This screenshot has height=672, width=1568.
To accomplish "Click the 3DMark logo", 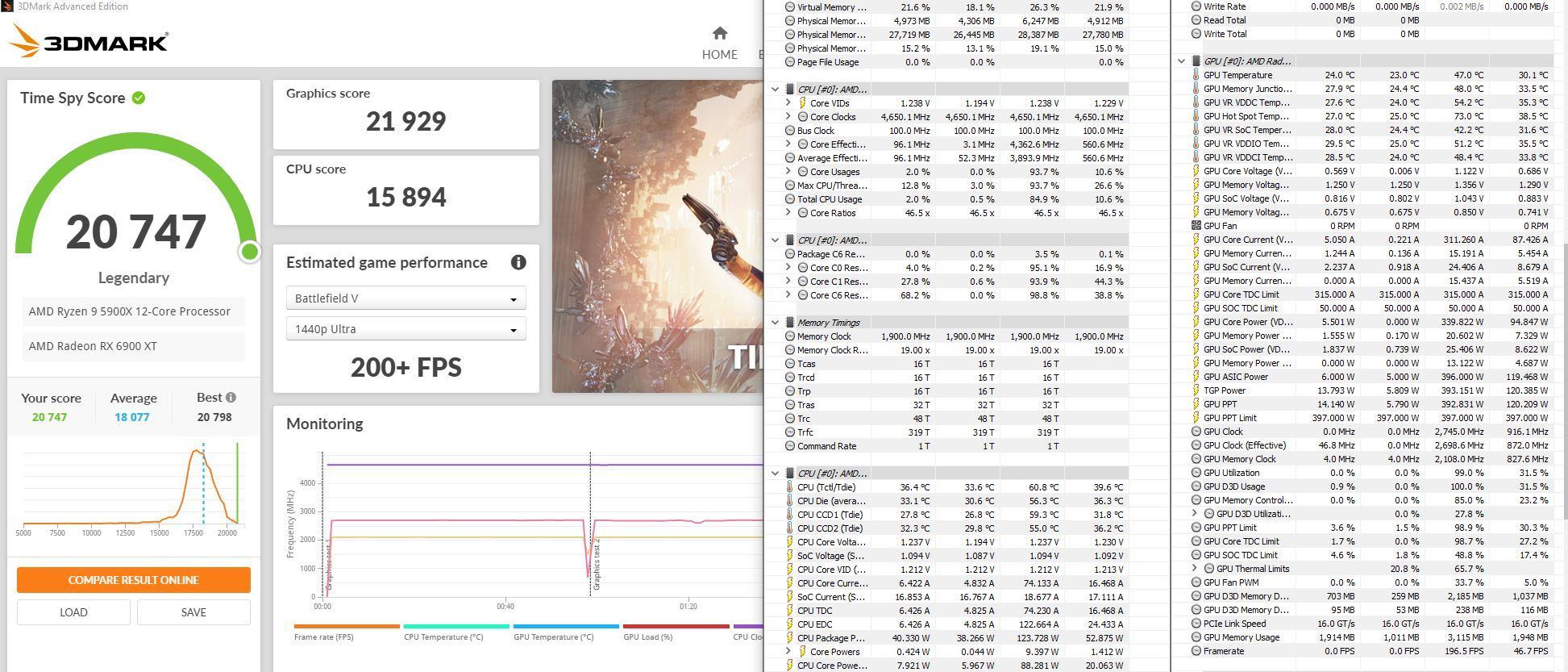I will pos(89,41).
